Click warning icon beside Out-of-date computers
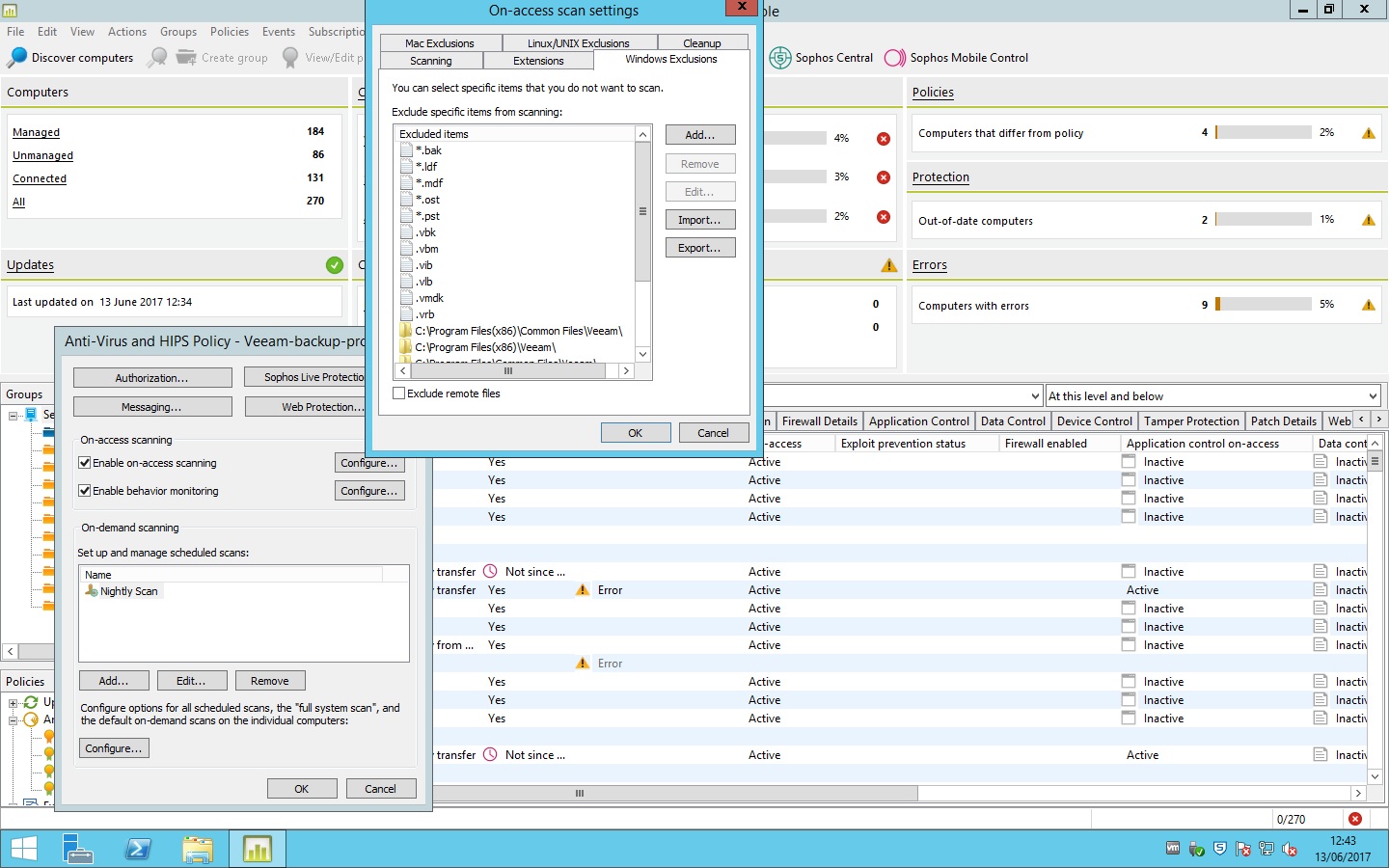This screenshot has width=1389, height=868. pos(1369,220)
